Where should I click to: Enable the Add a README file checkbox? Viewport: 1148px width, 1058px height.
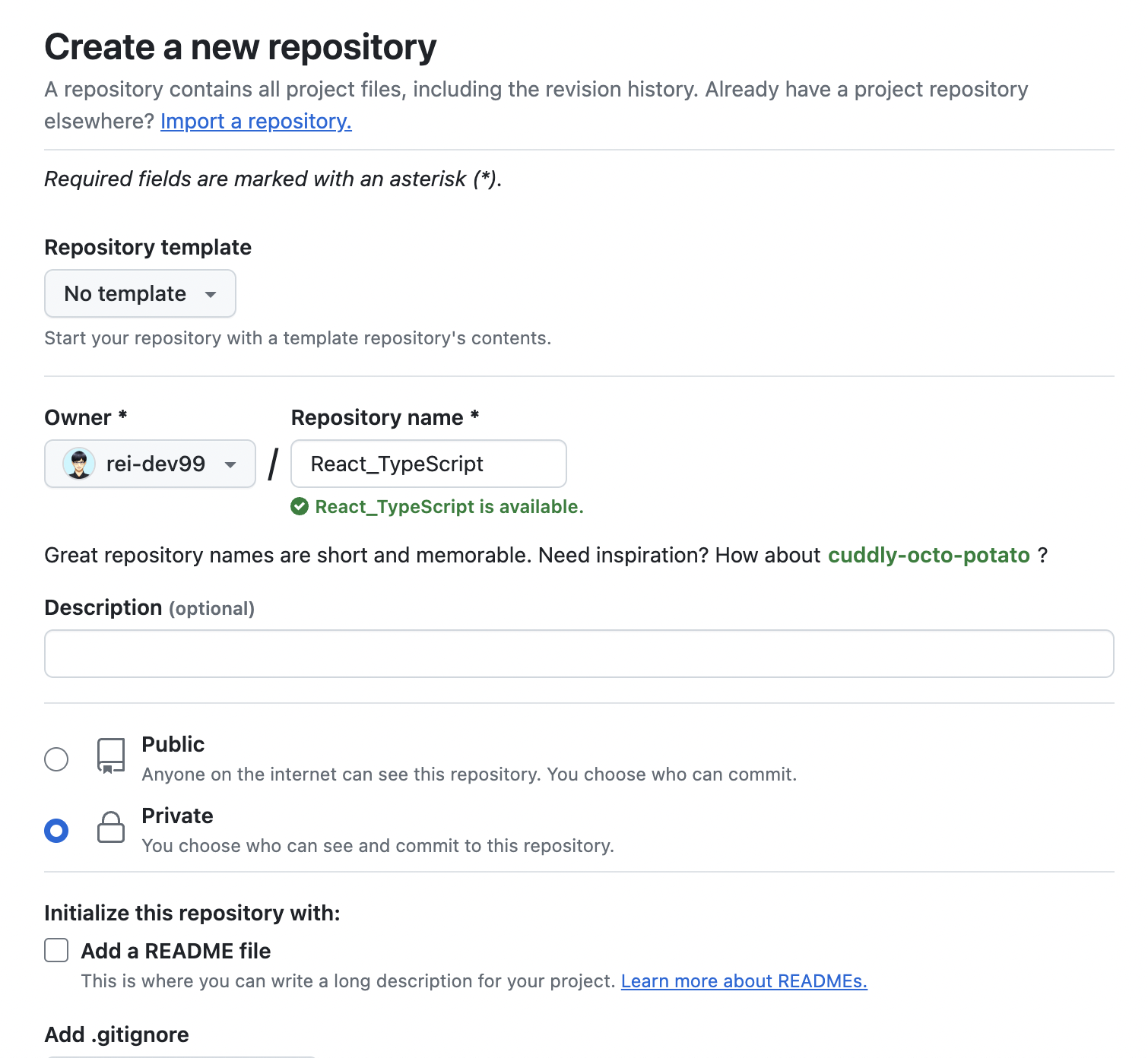(56, 950)
